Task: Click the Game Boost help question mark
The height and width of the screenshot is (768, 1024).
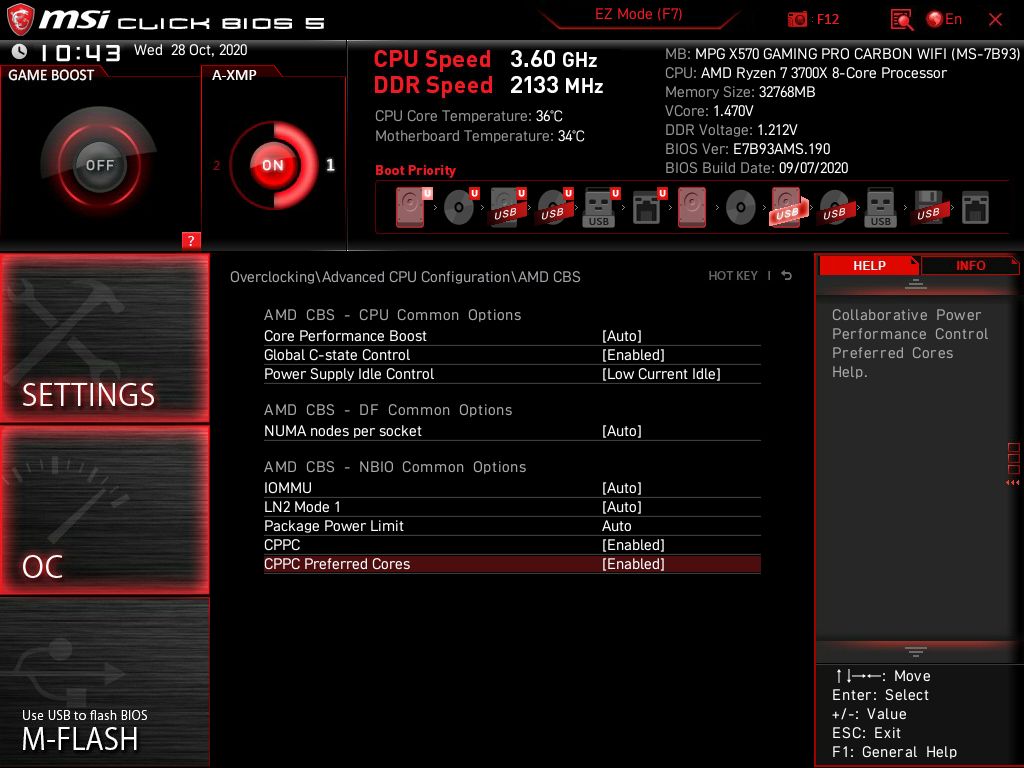Action: [190, 241]
